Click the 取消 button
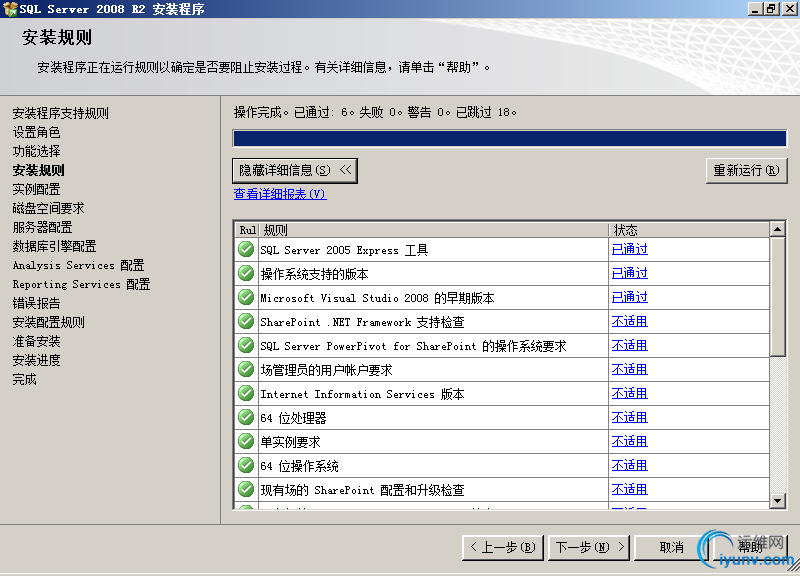 (x=671, y=547)
